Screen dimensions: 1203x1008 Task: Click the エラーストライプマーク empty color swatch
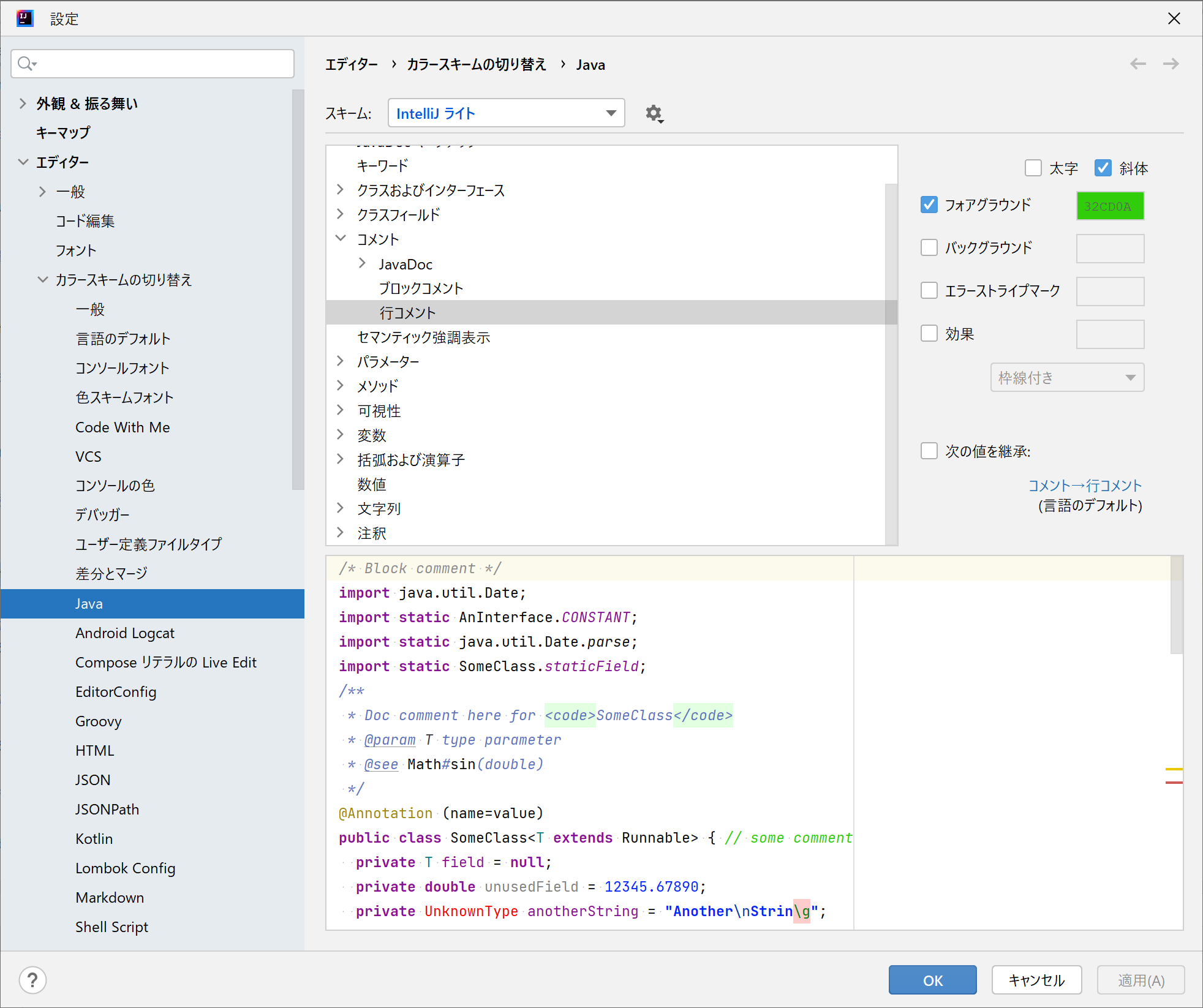click(1110, 291)
